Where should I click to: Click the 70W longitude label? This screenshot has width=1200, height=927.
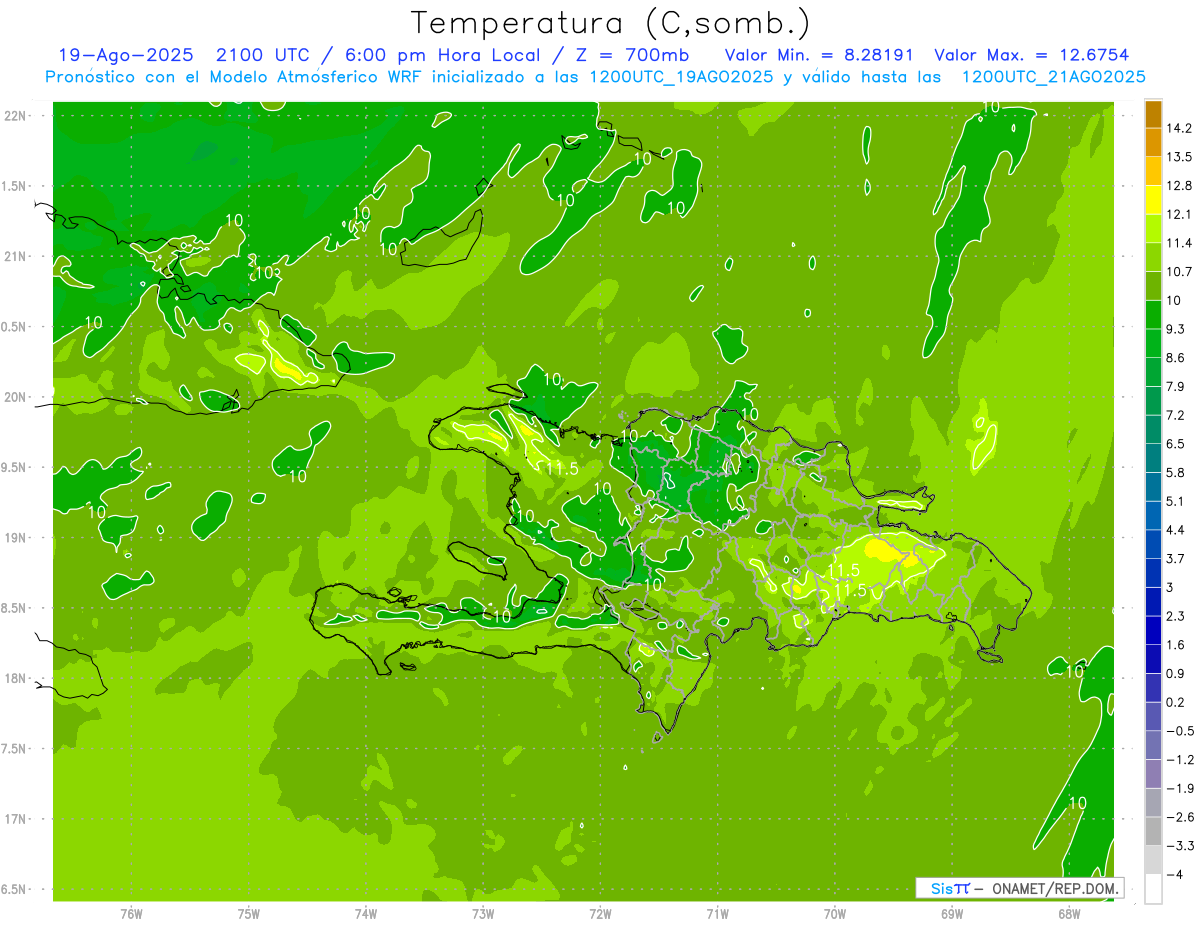pos(835,914)
